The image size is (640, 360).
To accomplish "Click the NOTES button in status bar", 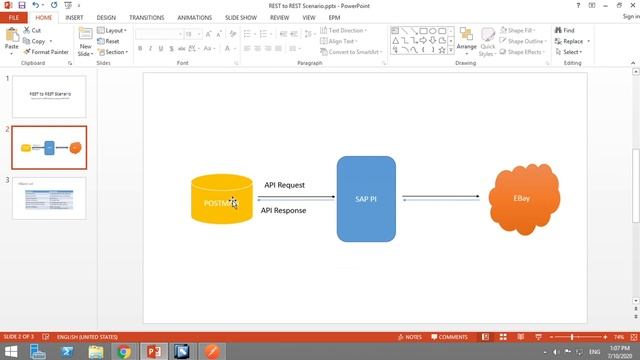I will coord(409,337).
